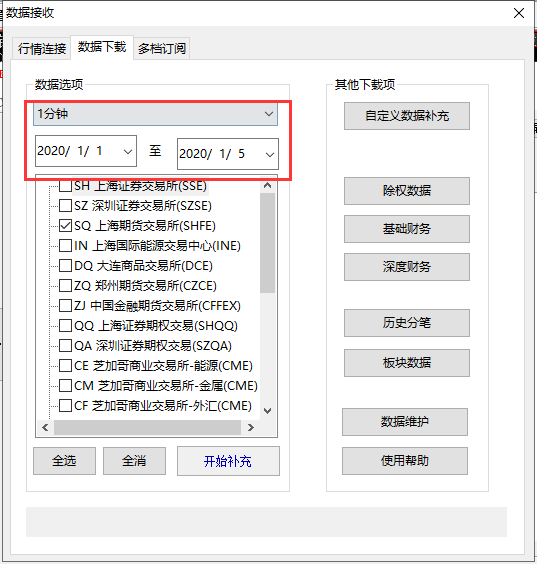The height and width of the screenshot is (564, 537).
Task: Check CE 芝加哥商业交易所-能源(CME)
Action: point(65,366)
